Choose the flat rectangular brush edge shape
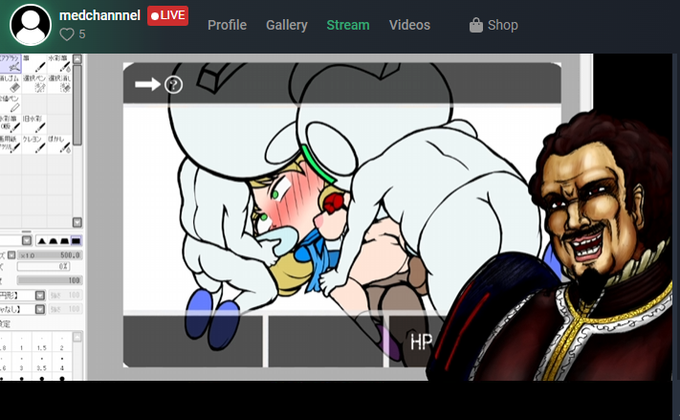680x420 pixels. tap(76, 241)
